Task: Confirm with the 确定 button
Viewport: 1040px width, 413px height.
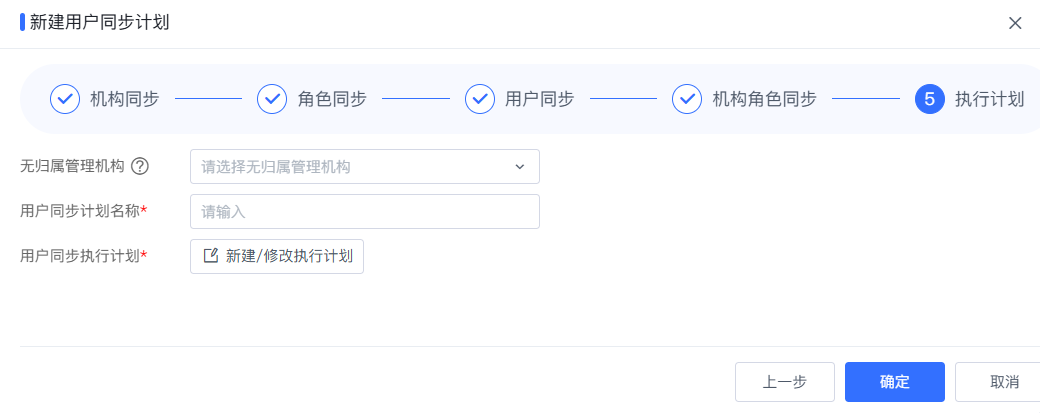Action: click(895, 382)
